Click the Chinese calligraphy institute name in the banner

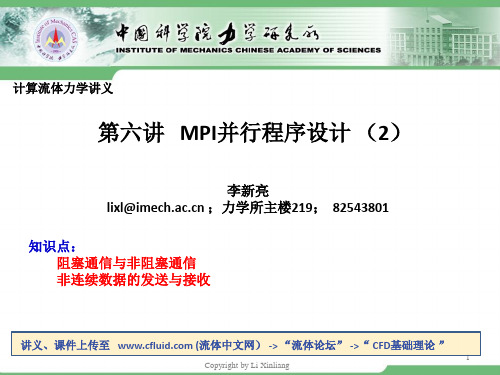217,34
